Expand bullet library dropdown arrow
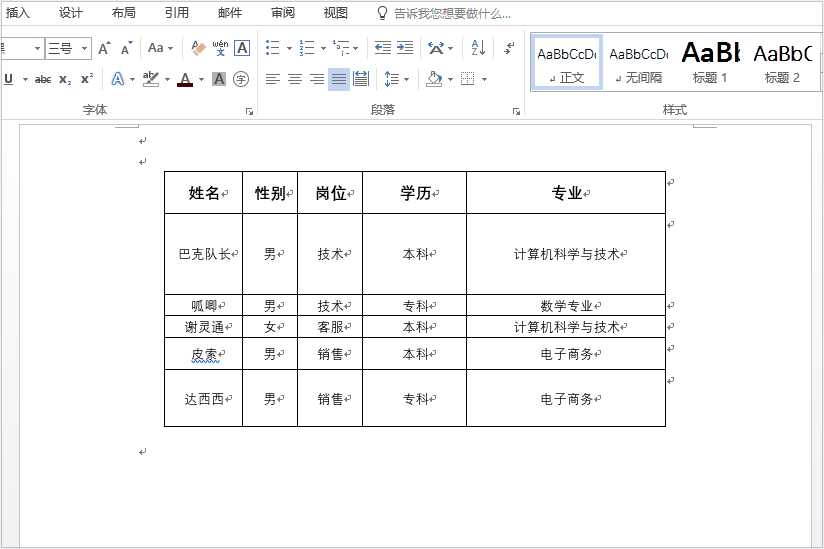Image resolution: width=824 pixels, height=549 pixels. pyautogui.click(x=289, y=48)
